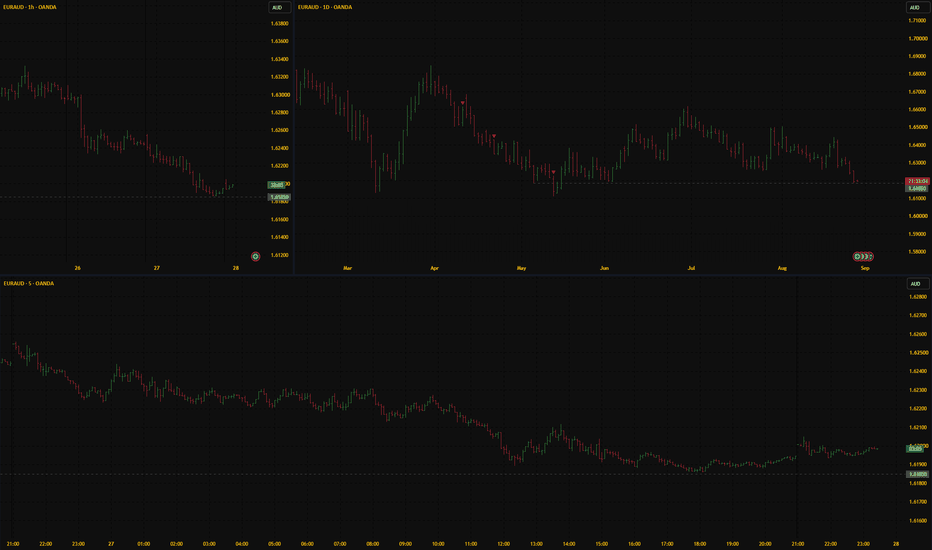
Task: Click the green countdown label on 1h price axis
Action: pos(276,185)
